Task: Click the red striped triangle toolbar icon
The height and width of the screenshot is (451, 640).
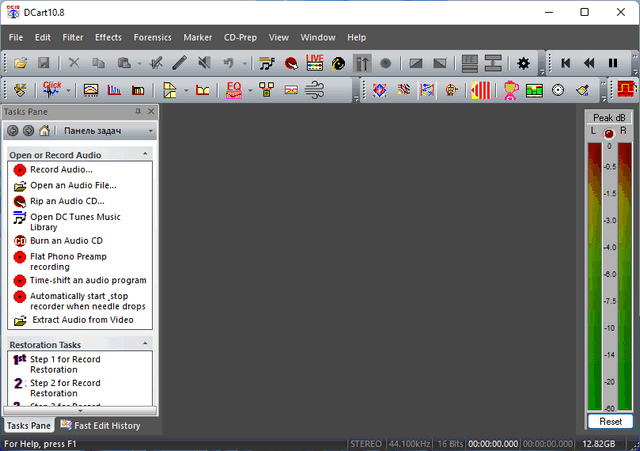Action: [x=480, y=90]
